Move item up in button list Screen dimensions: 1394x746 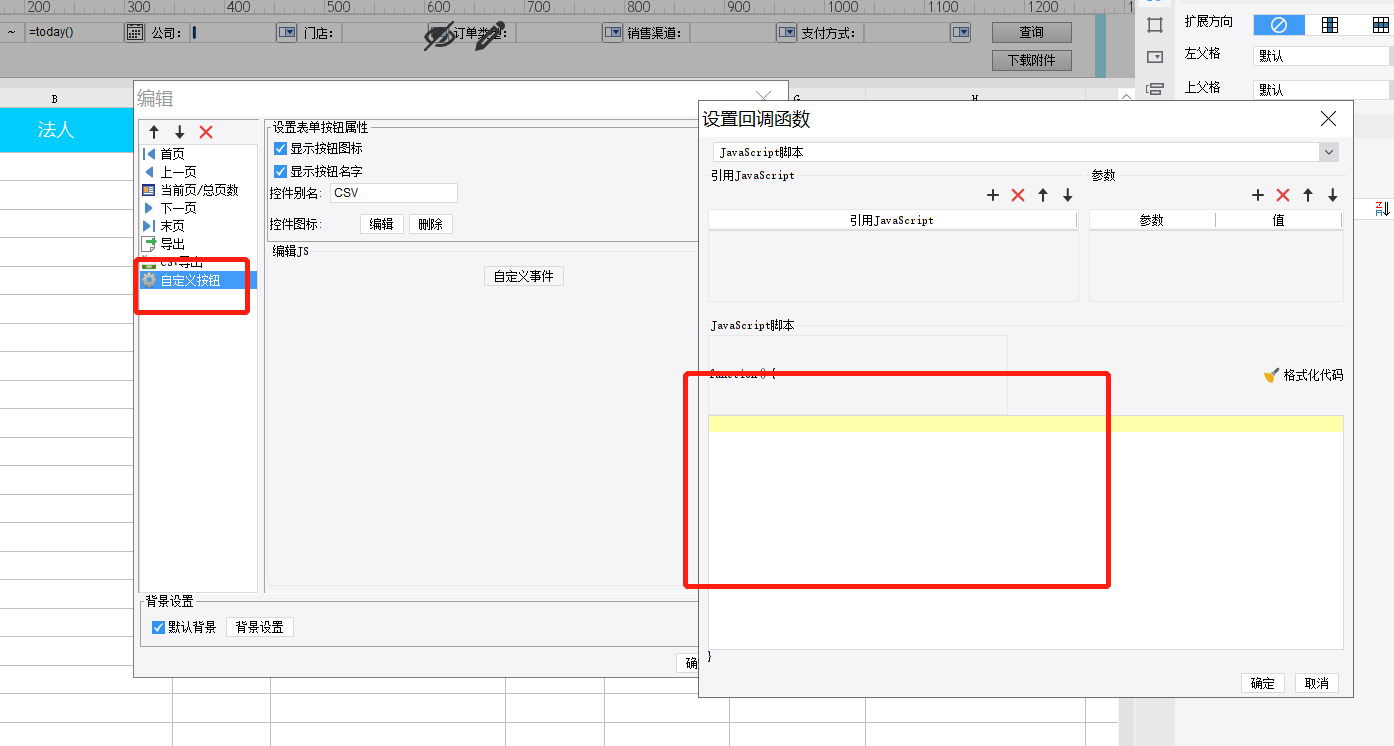coord(154,132)
